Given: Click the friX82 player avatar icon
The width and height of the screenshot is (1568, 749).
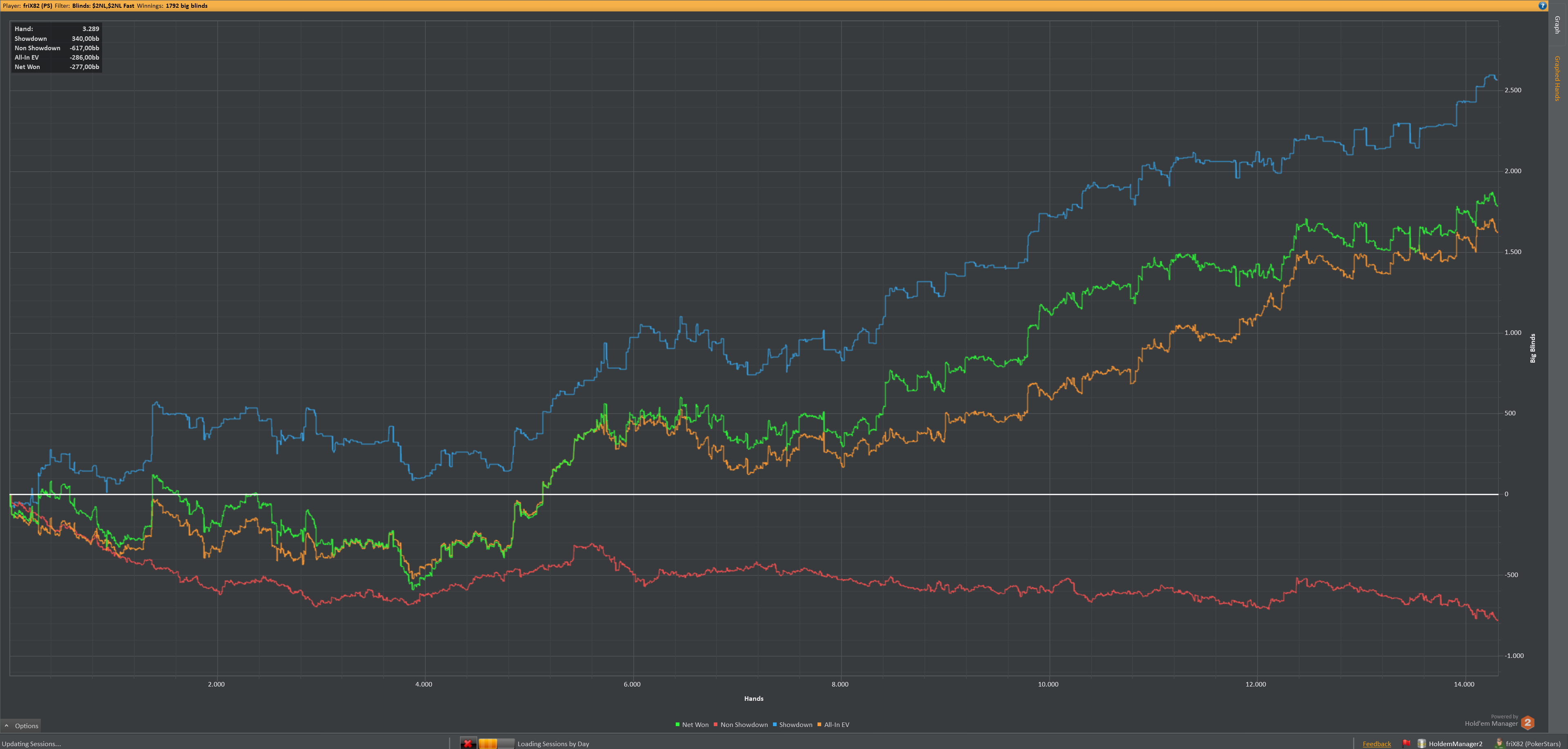Looking at the screenshot, I should point(1499,743).
